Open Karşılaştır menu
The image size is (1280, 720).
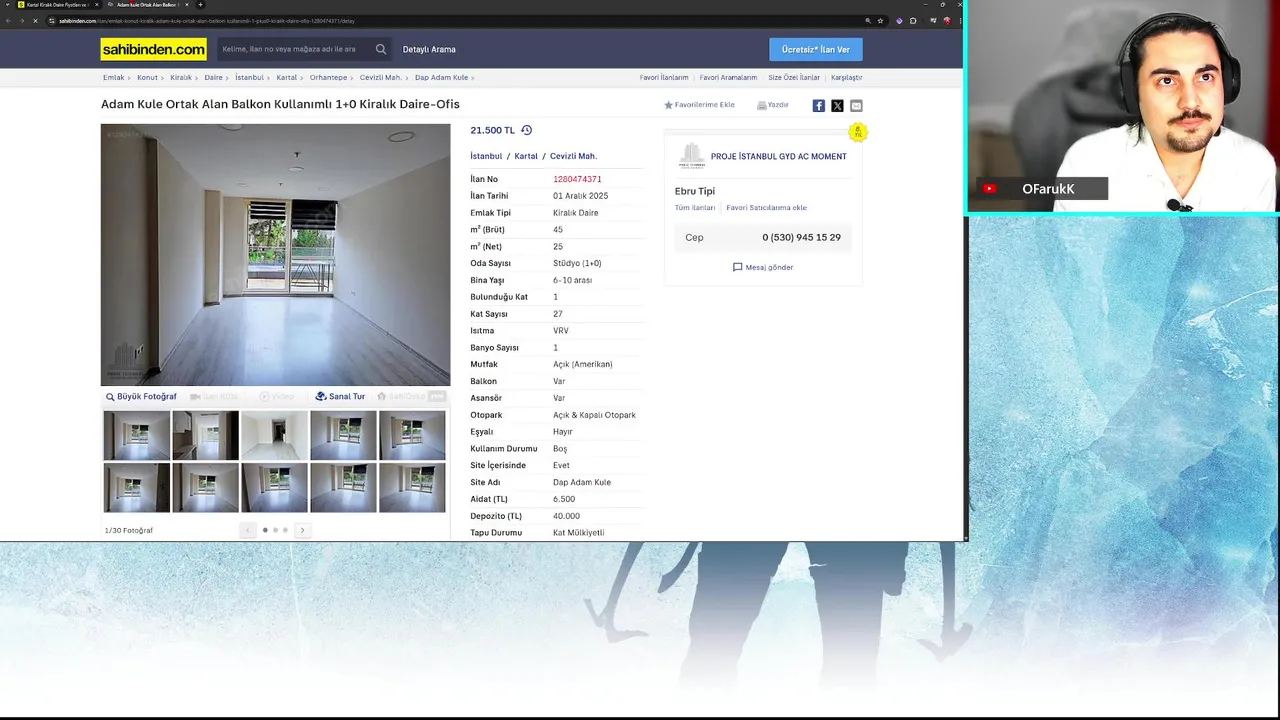click(x=846, y=77)
